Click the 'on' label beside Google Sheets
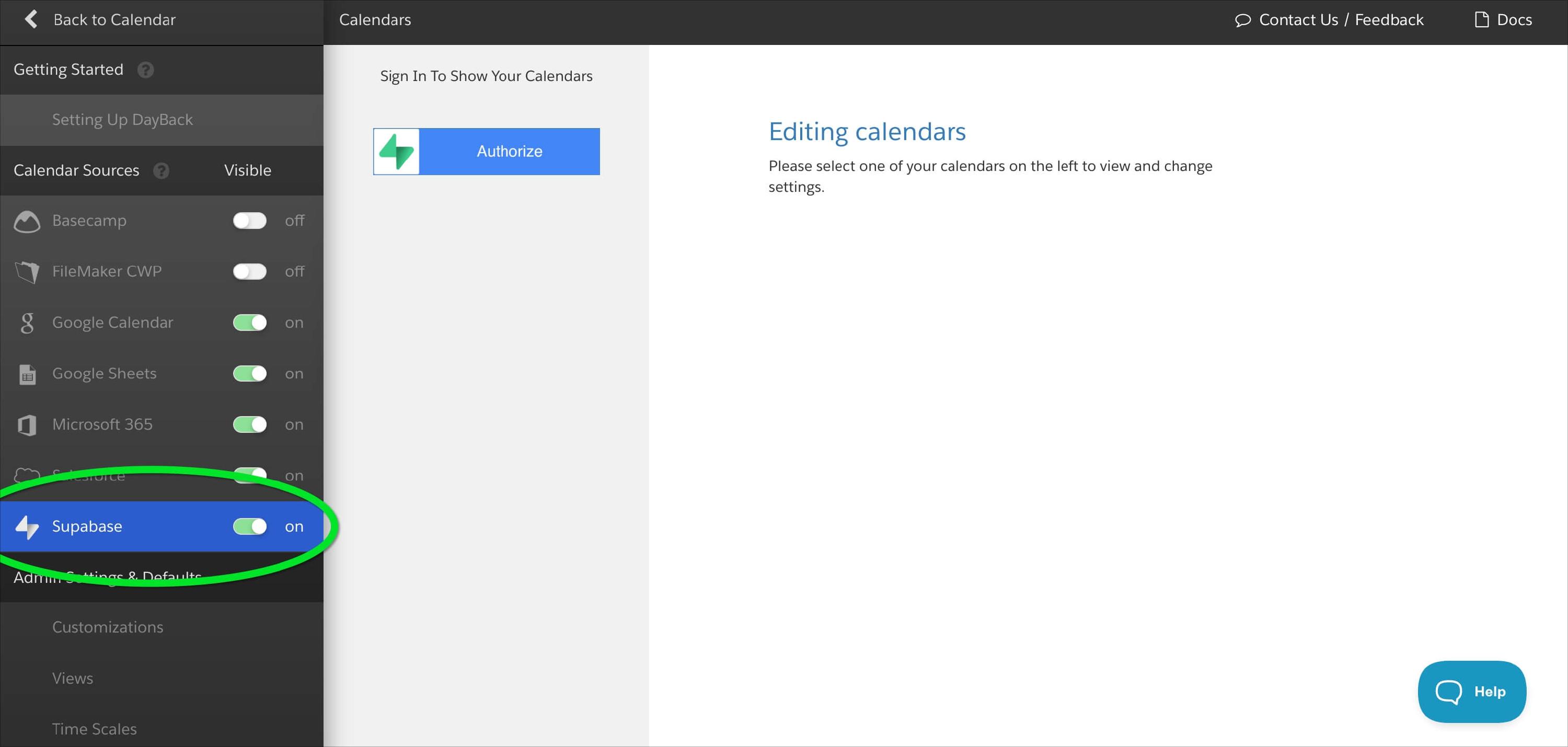 coord(294,374)
